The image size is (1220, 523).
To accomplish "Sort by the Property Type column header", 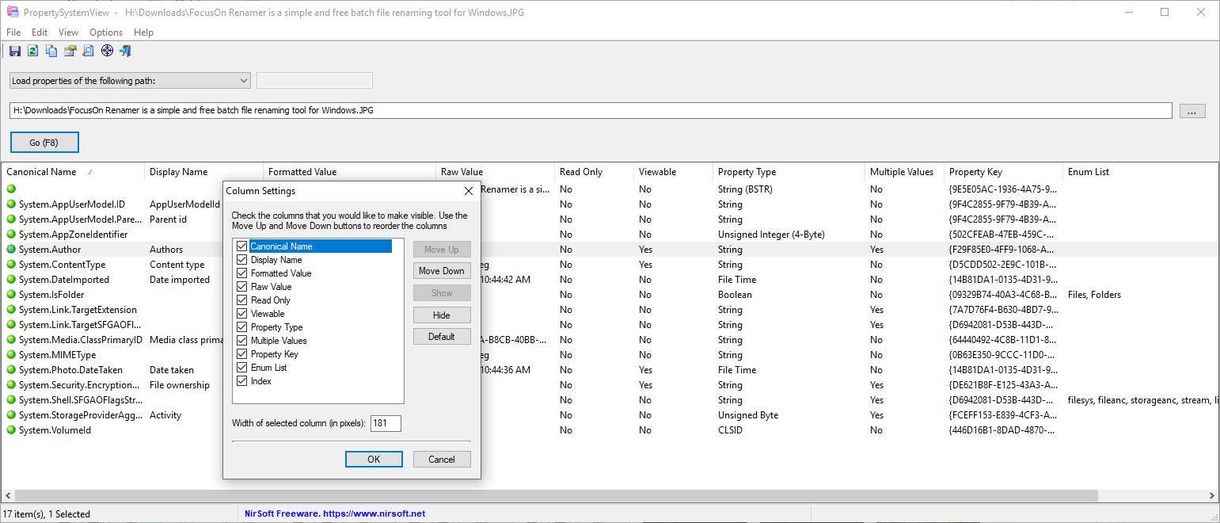I will pos(788,172).
